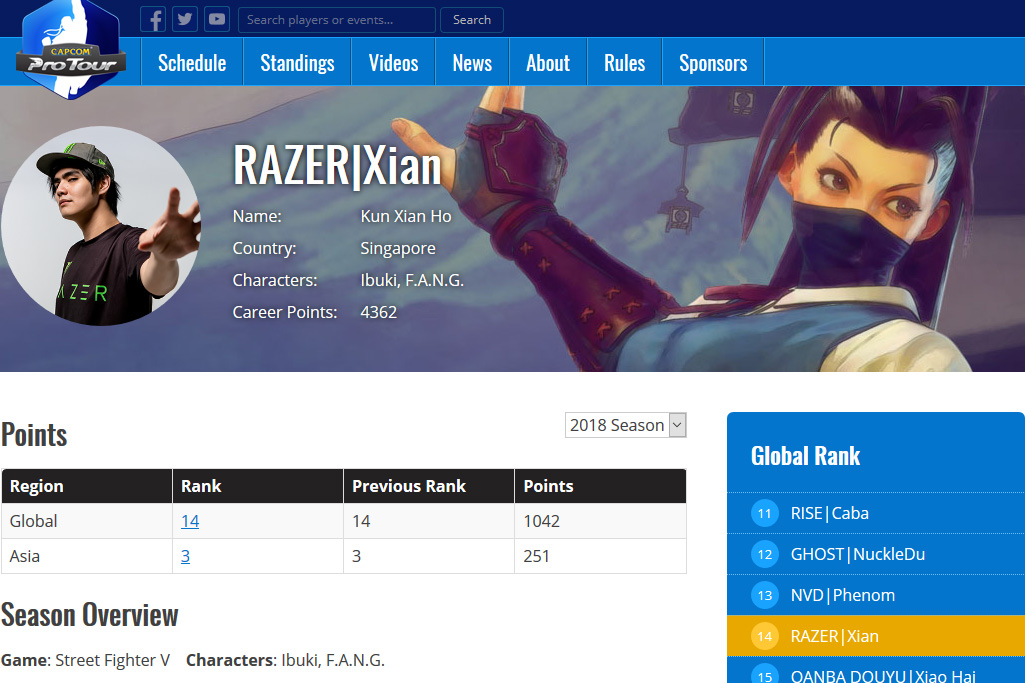Select highlighted RAZER|Xian rank row

click(x=876, y=636)
